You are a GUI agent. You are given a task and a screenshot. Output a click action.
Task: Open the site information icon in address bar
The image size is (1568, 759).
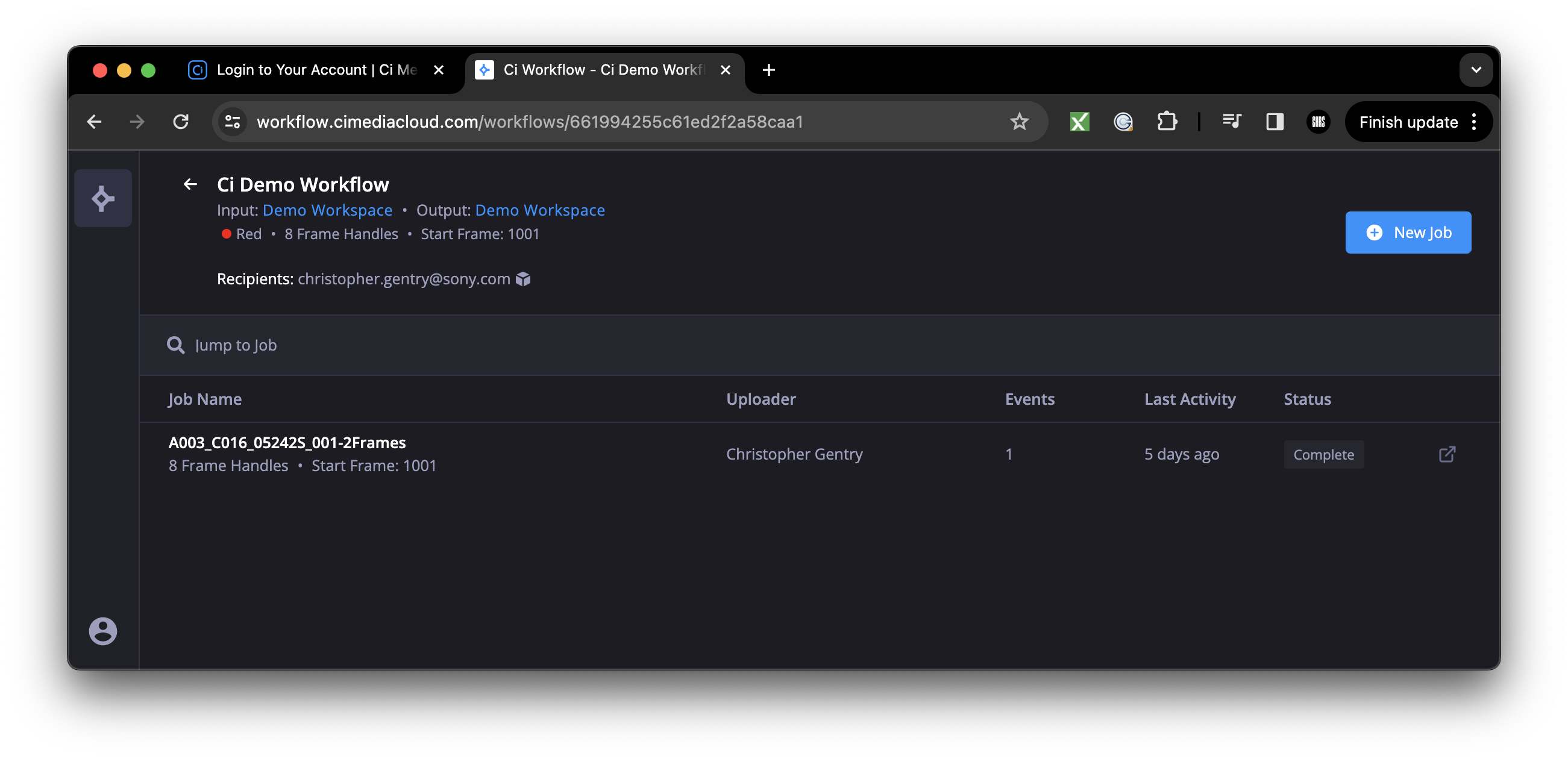pos(233,122)
